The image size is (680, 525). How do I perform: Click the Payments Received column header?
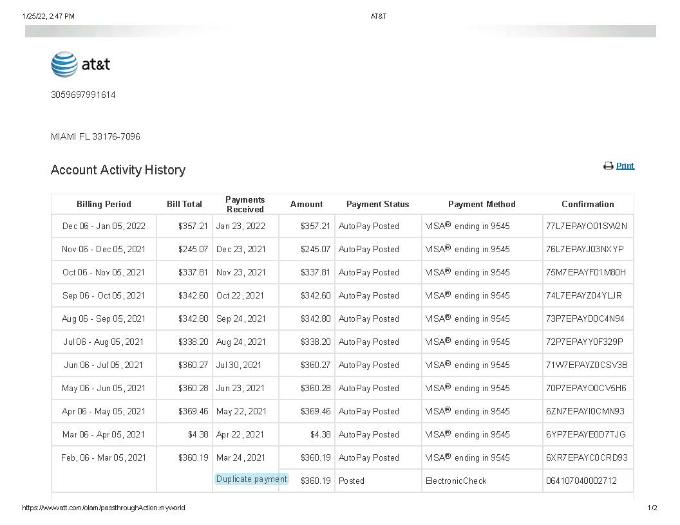(245, 204)
